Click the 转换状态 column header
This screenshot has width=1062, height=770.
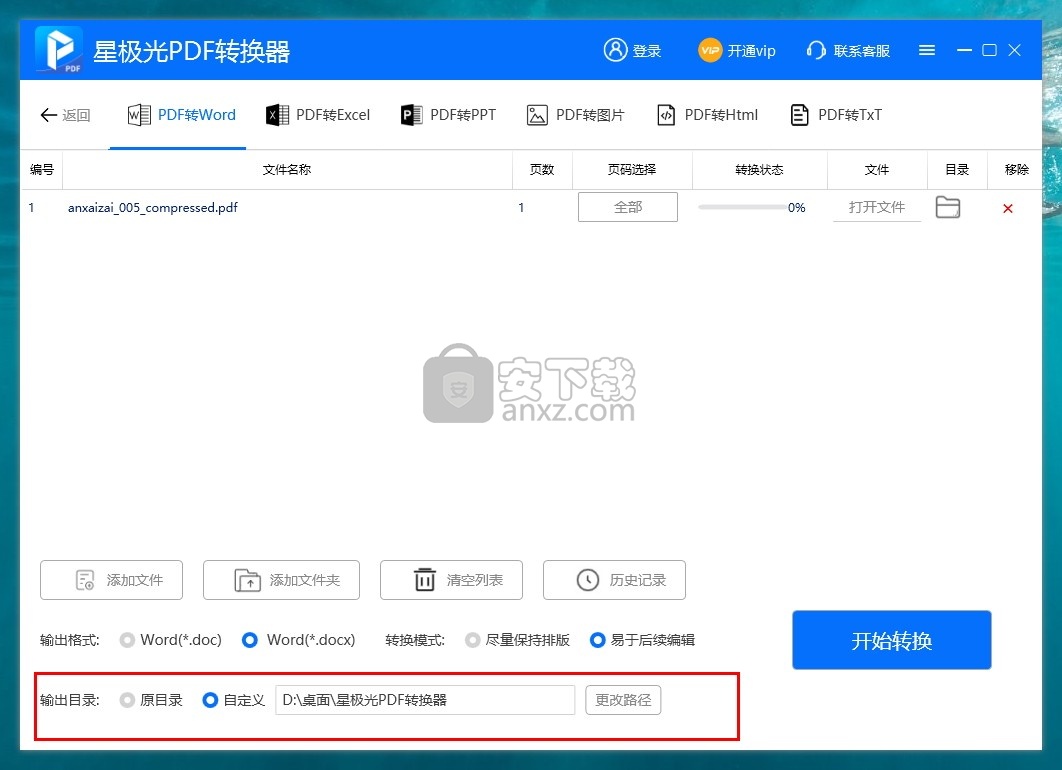click(x=759, y=169)
